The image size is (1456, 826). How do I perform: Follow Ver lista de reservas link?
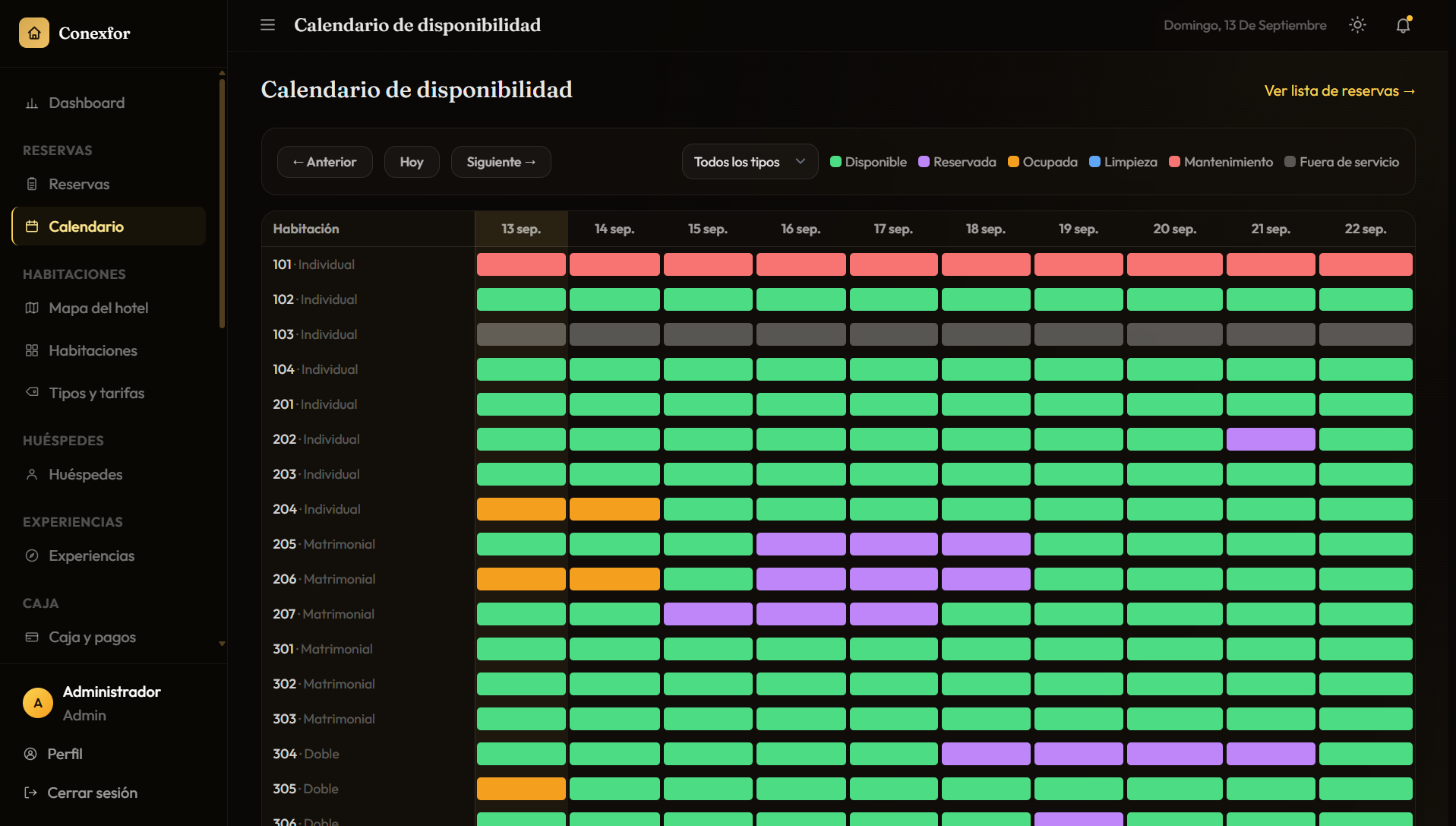pyautogui.click(x=1339, y=90)
